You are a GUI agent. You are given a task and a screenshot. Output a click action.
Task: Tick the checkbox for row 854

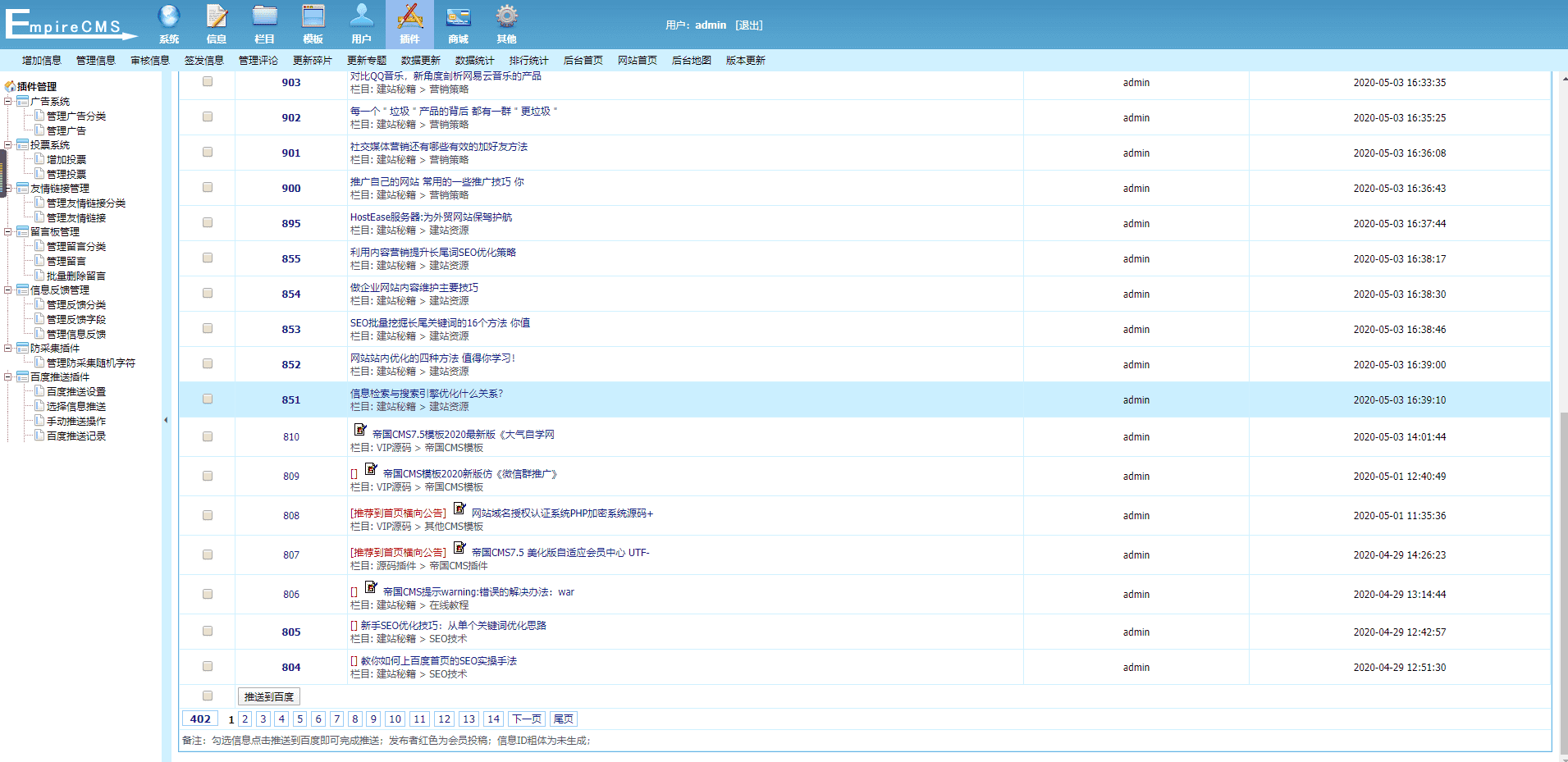click(208, 293)
